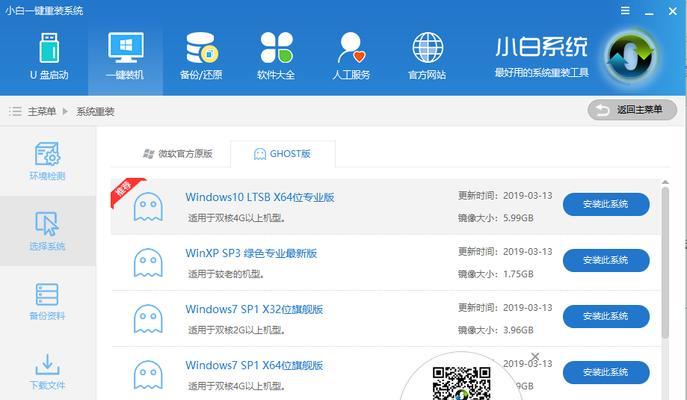Click 最好用的系统重装工具 slogan
The image size is (687, 400).
point(542,72)
